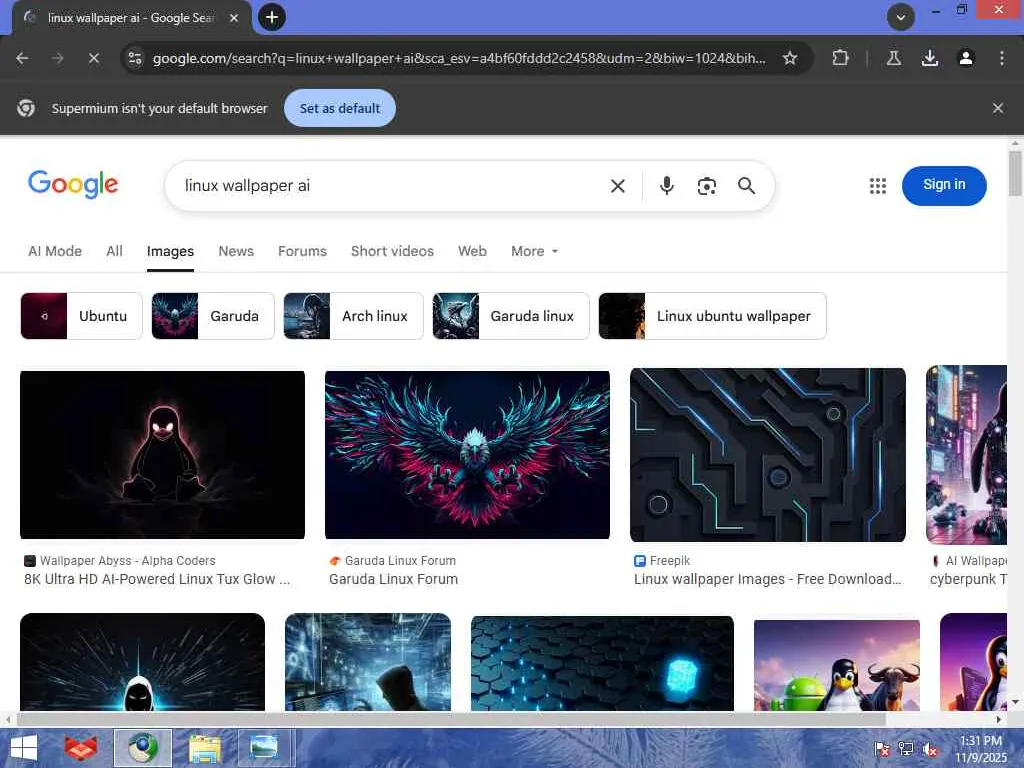
Task: Filter by the Garuda chip
Action: point(213,316)
